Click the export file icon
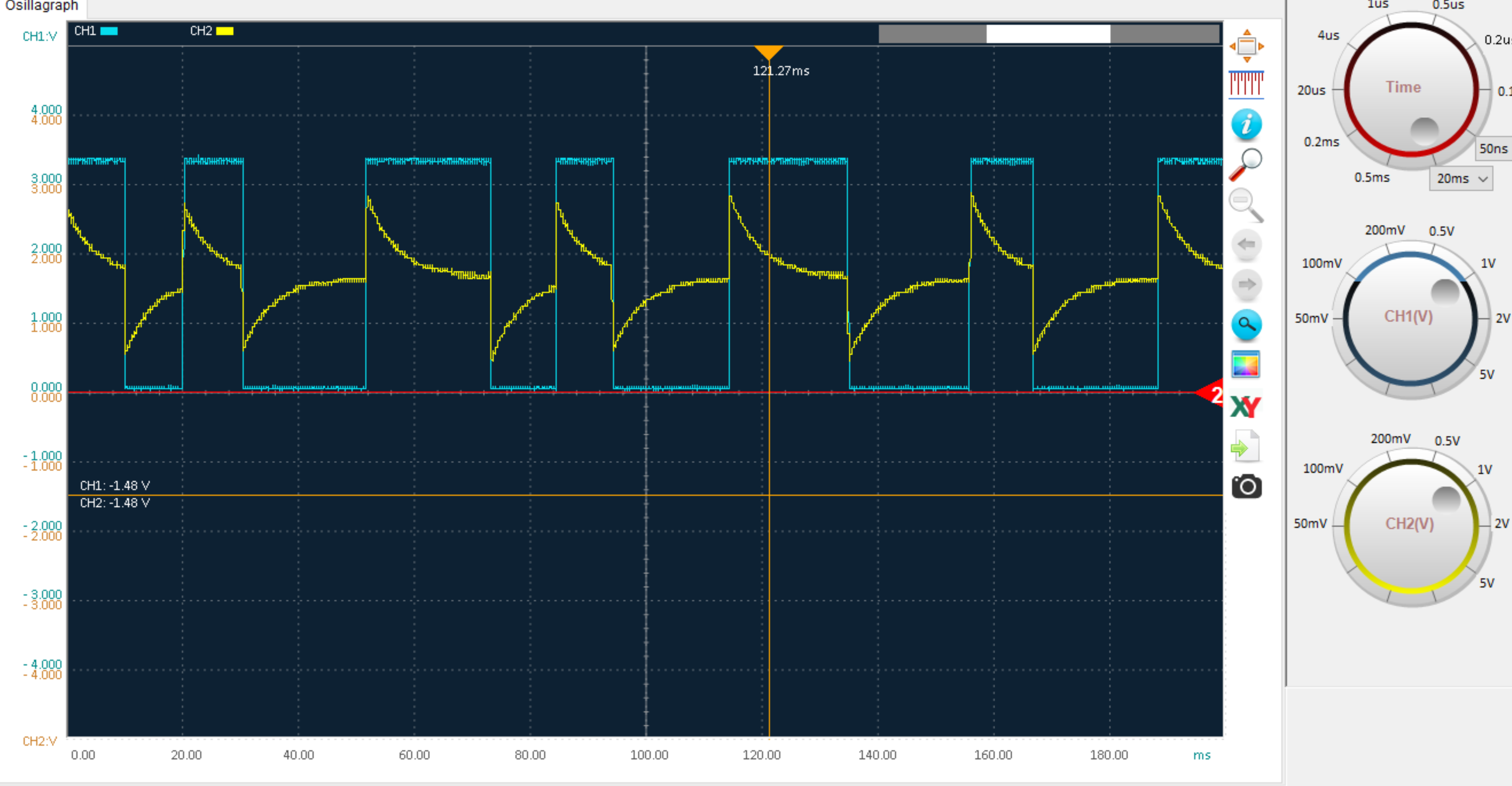 tap(1245, 446)
